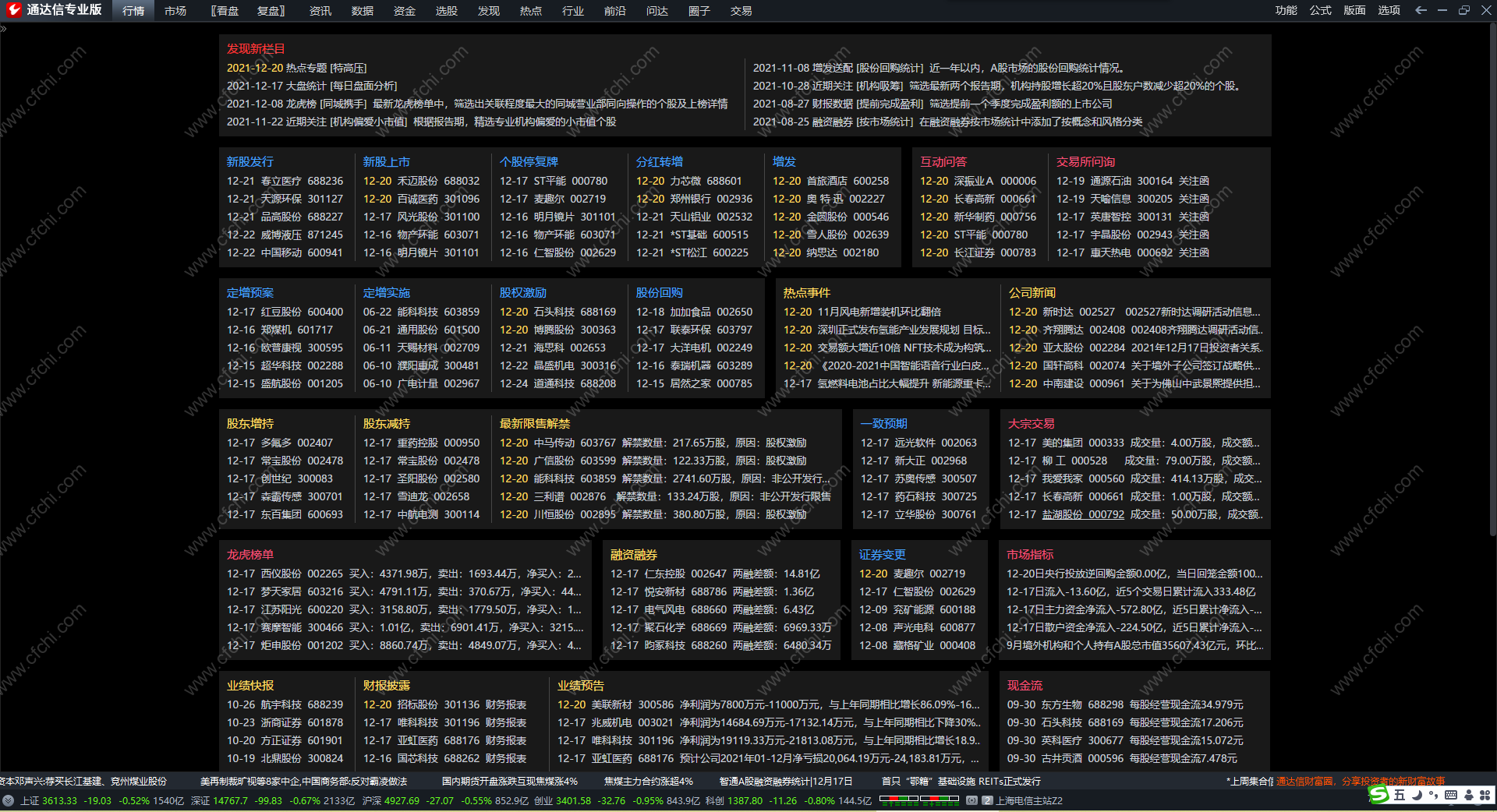Open the 股权激励 section header
The width and height of the screenshot is (1497, 812).
(523, 293)
